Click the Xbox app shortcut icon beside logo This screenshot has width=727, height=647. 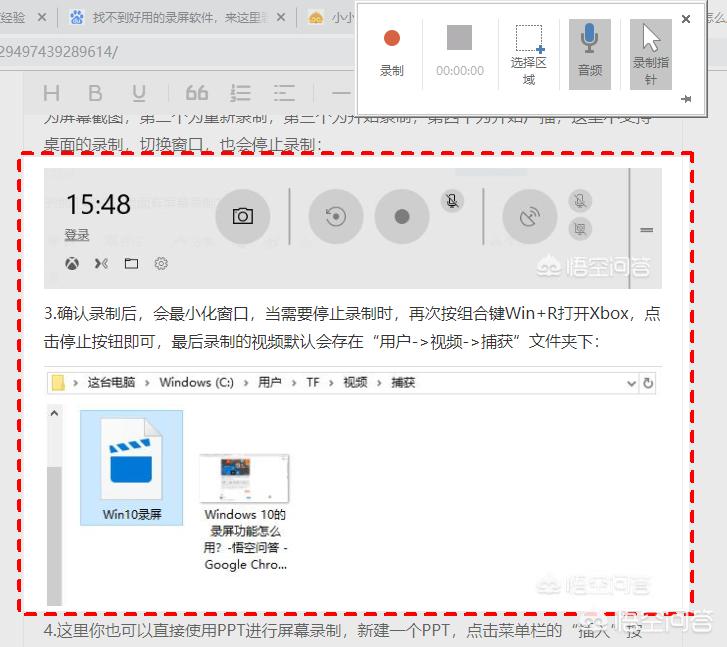pos(101,264)
